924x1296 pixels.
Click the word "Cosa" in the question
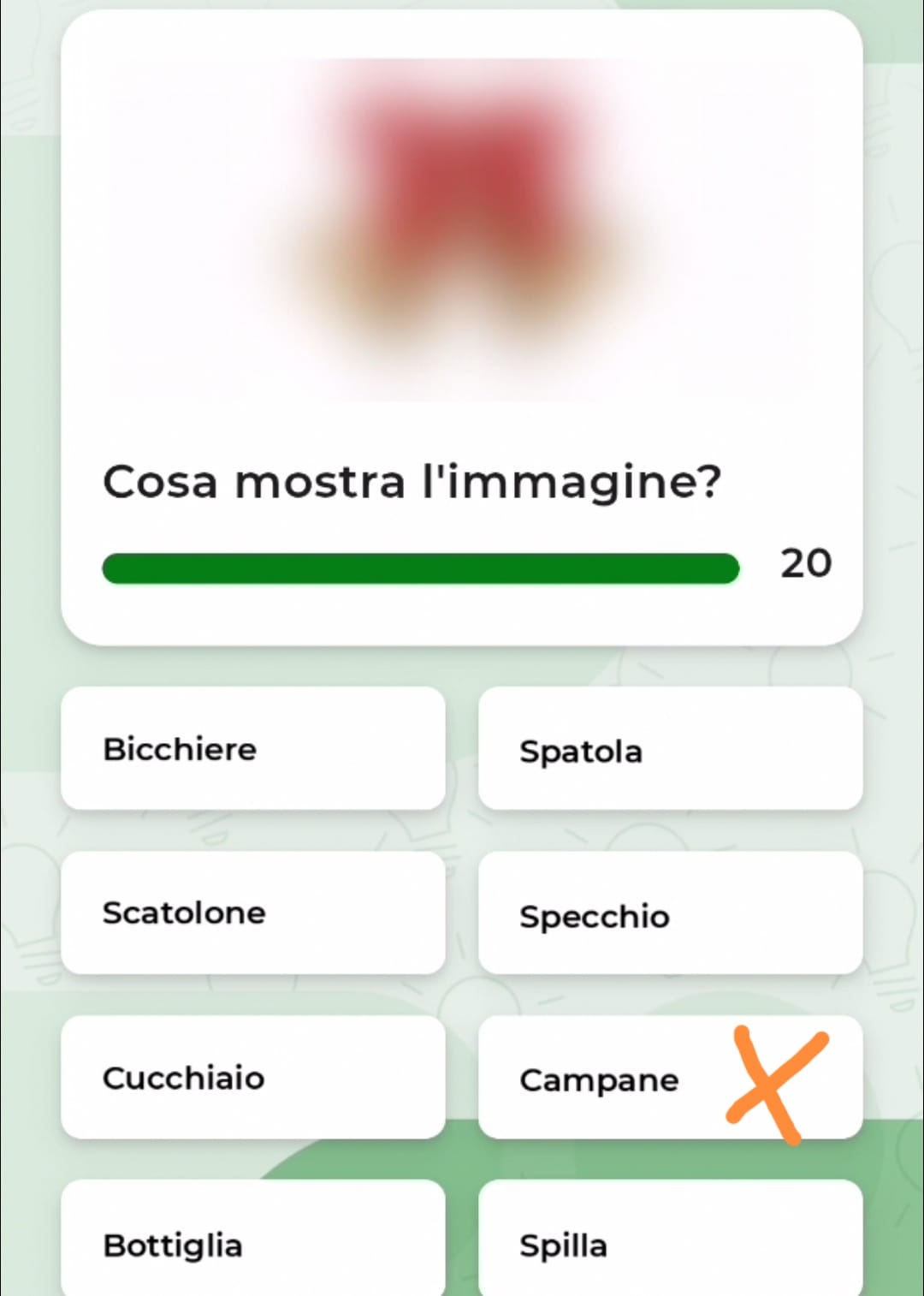pyautogui.click(x=160, y=481)
